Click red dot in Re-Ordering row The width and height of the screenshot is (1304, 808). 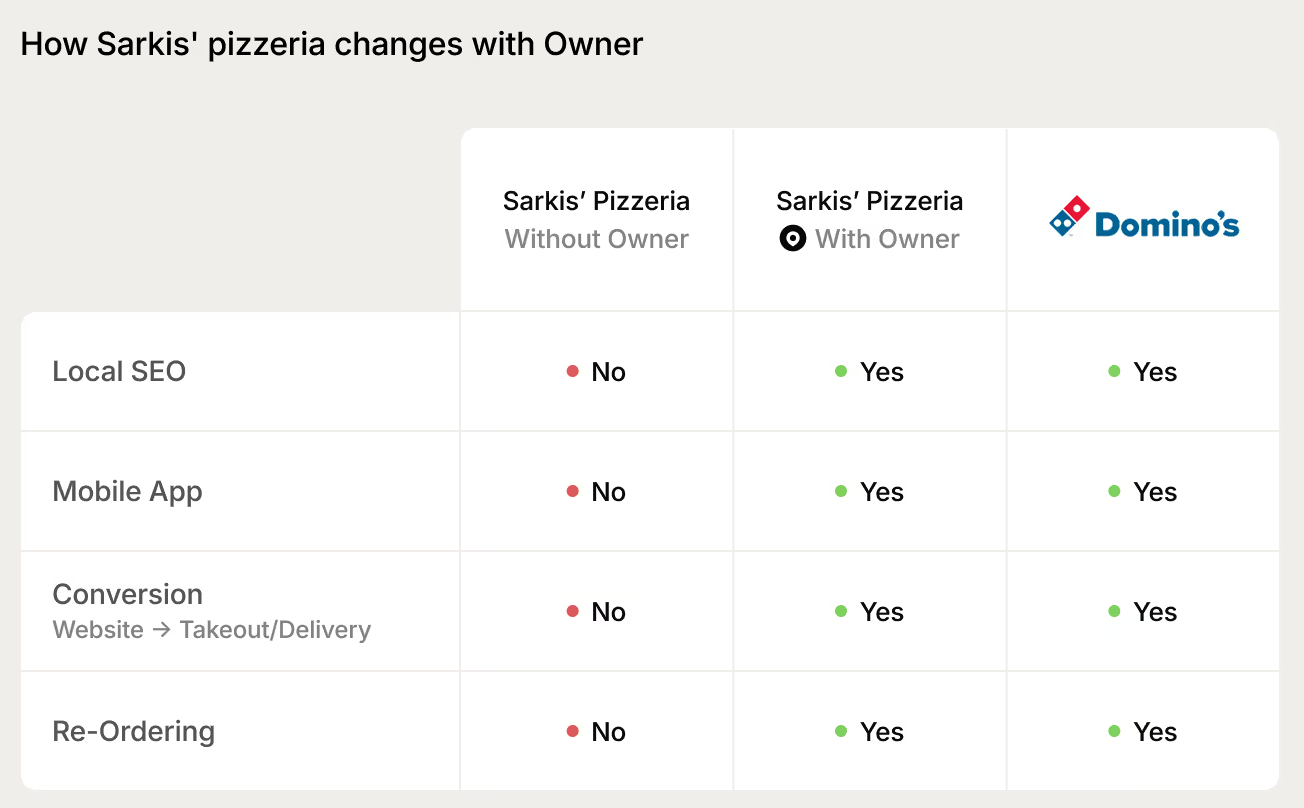click(573, 731)
